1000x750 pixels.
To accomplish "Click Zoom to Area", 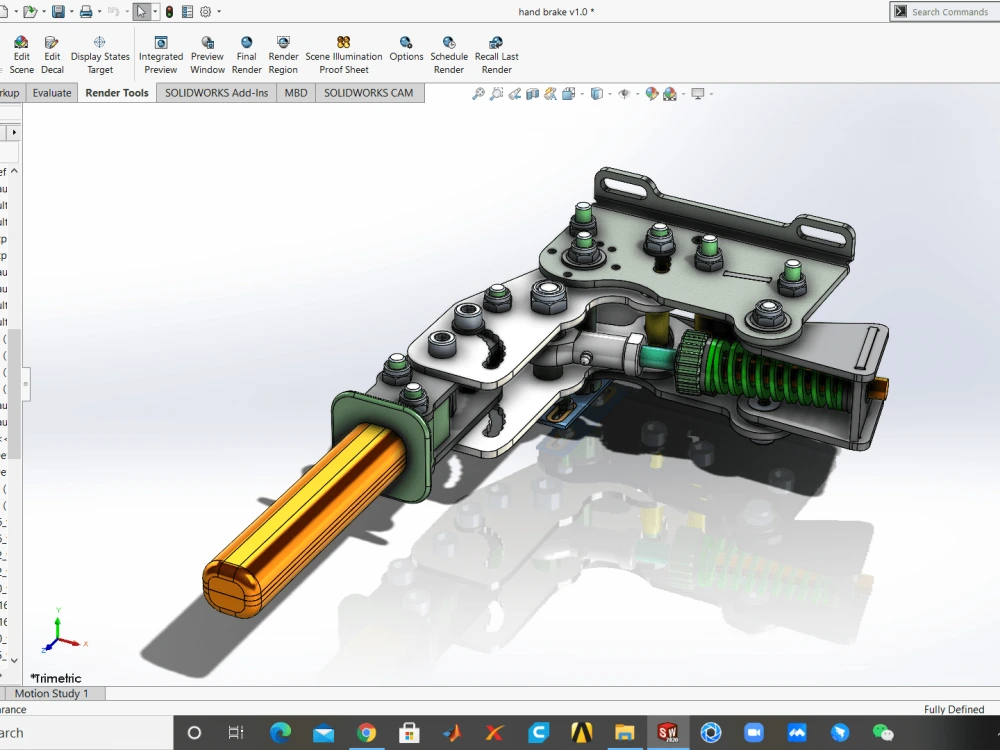I will point(496,94).
